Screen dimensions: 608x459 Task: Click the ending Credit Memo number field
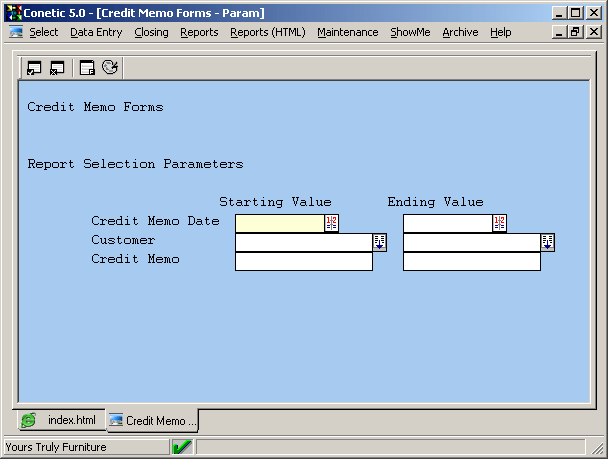coord(471,261)
